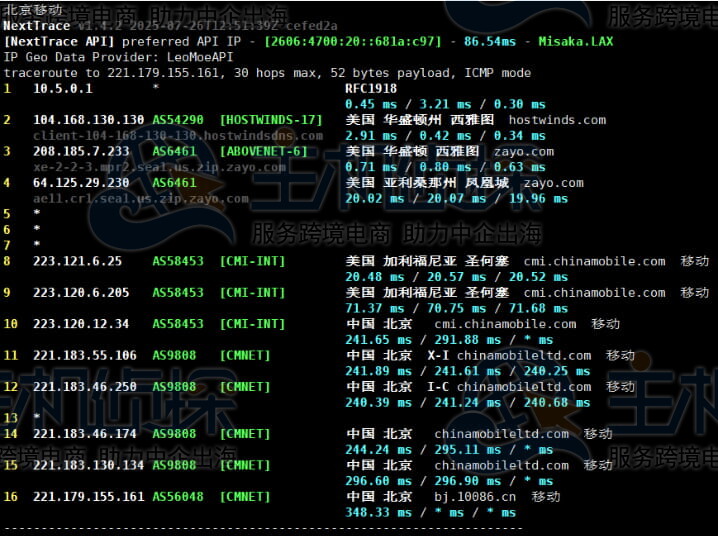The height and width of the screenshot is (536, 718).
Task: Click the AS58453 number on hop 10
Action: (x=177, y=324)
